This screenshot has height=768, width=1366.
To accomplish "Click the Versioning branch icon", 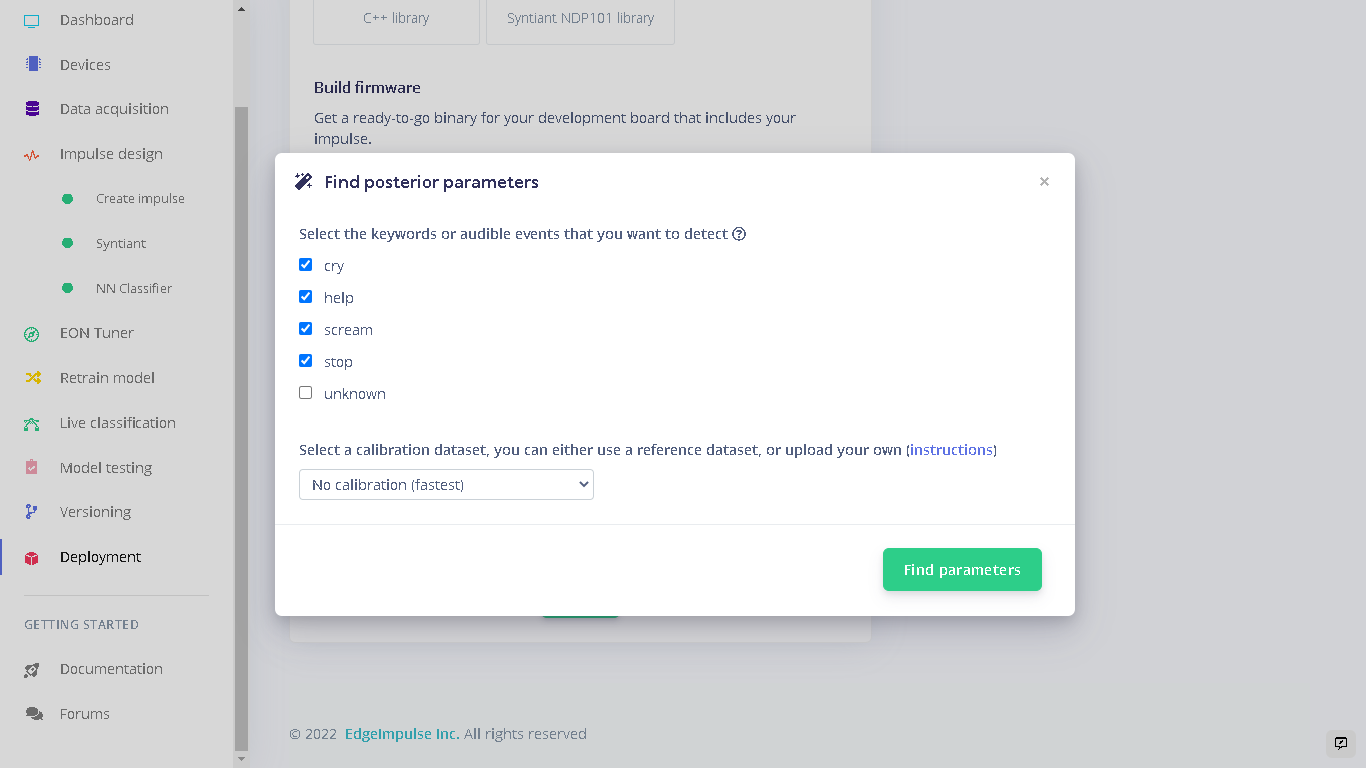I will 32,511.
